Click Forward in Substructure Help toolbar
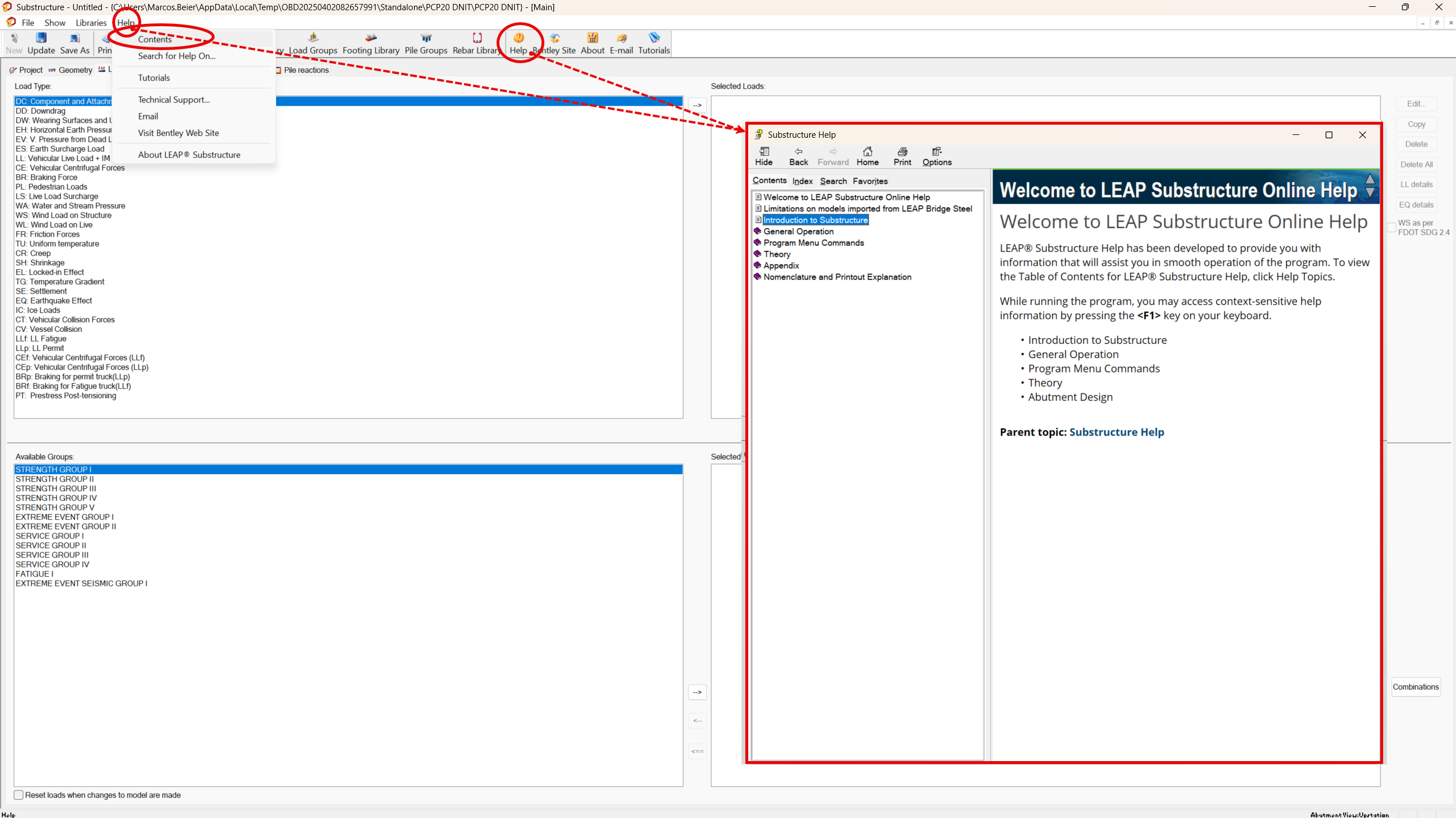The image size is (1456, 818). click(x=833, y=156)
